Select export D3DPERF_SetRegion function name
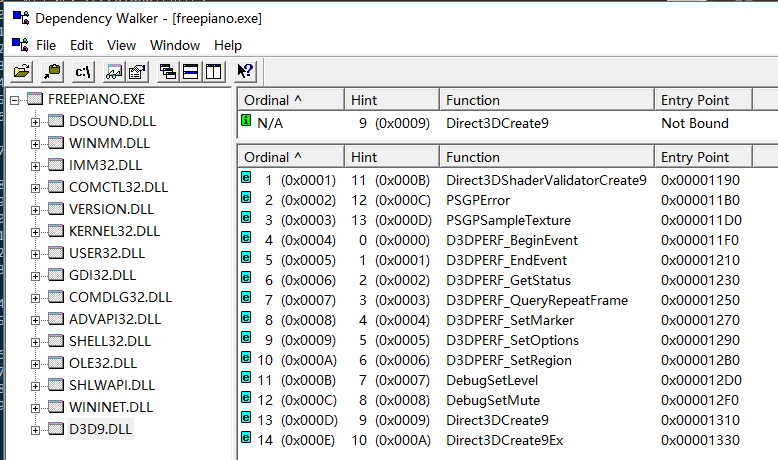The width and height of the screenshot is (778, 460). coord(509,360)
